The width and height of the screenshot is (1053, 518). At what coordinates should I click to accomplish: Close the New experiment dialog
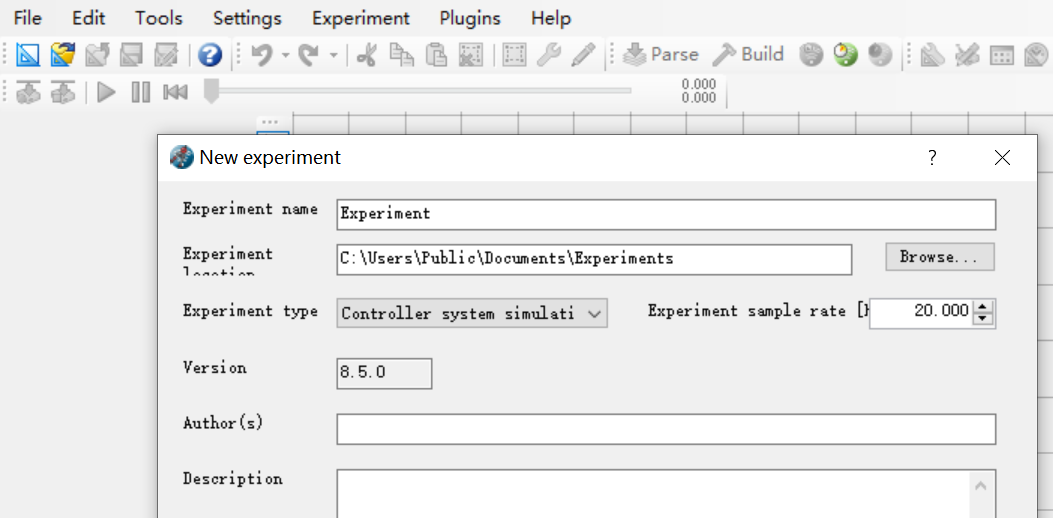(x=1002, y=158)
